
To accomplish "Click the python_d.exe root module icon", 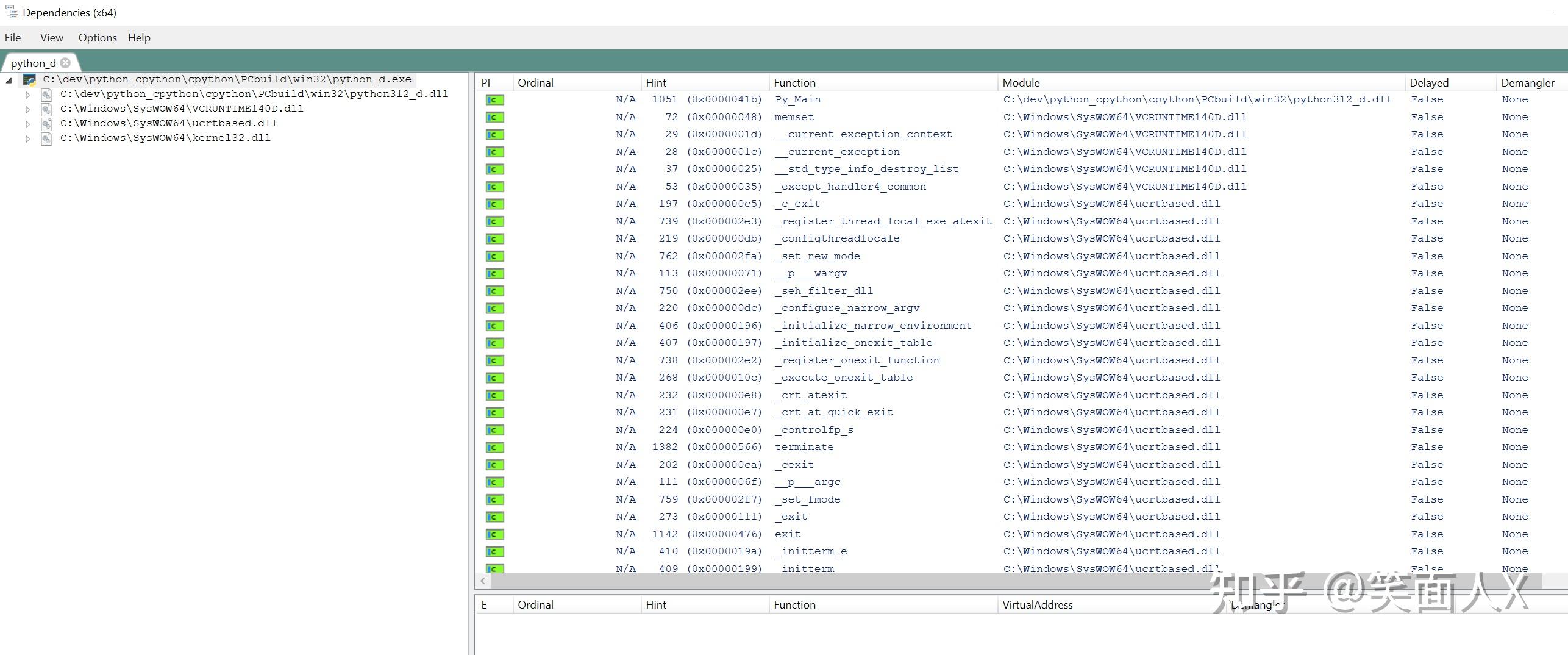I will point(29,80).
